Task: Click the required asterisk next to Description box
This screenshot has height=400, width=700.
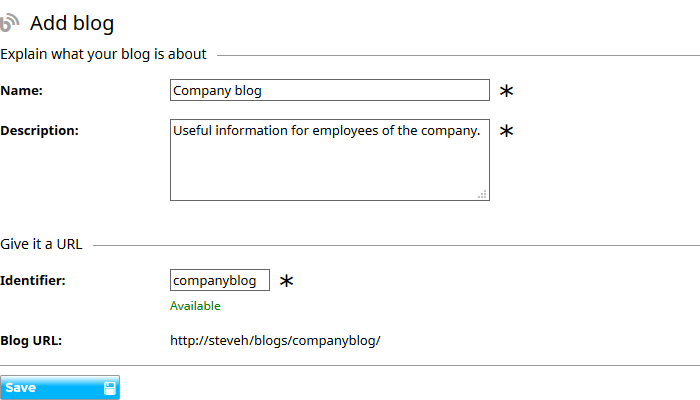Action: (x=506, y=131)
